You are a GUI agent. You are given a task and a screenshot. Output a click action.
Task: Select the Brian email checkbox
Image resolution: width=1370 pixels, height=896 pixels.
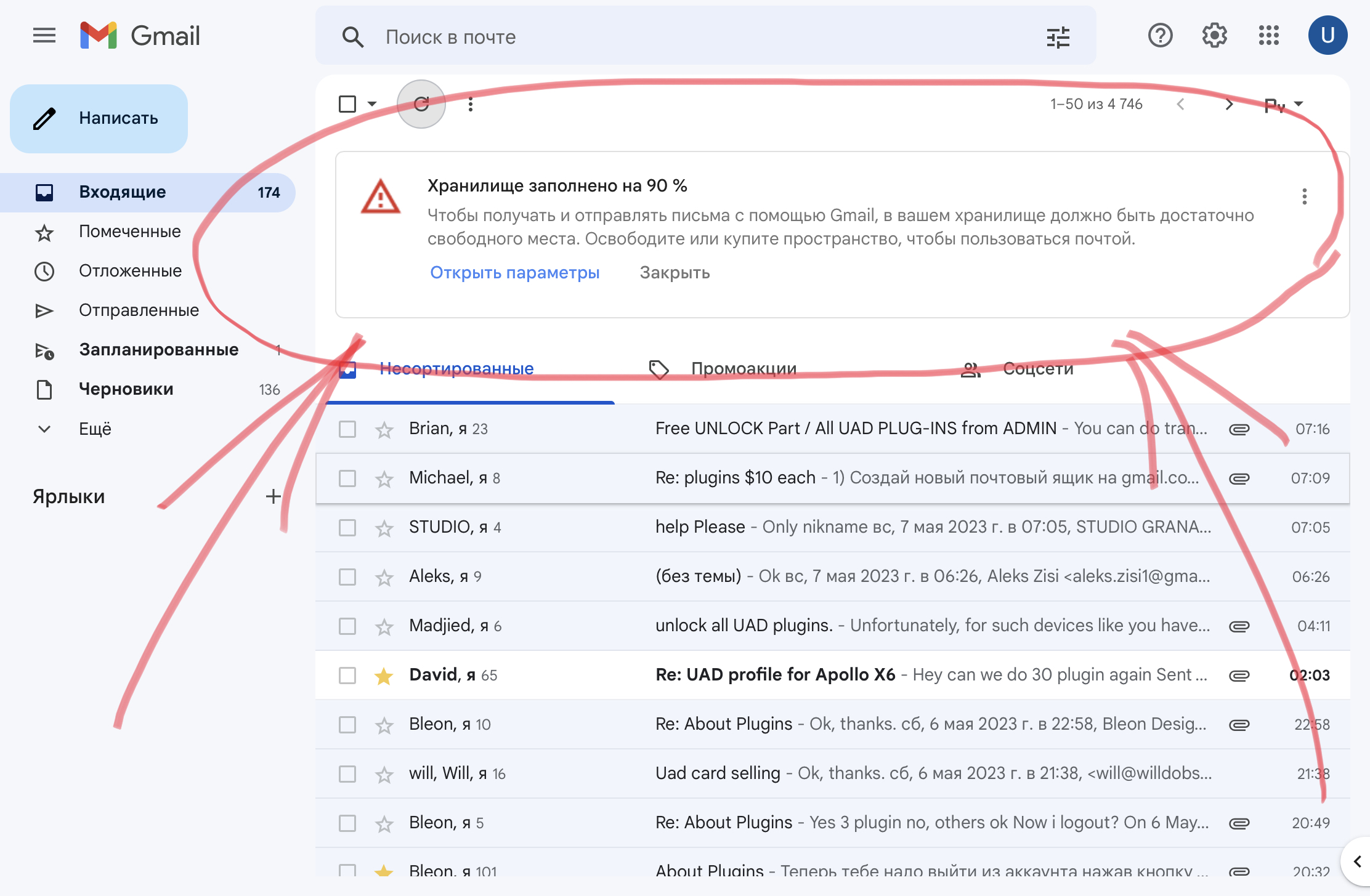pyautogui.click(x=347, y=429)
